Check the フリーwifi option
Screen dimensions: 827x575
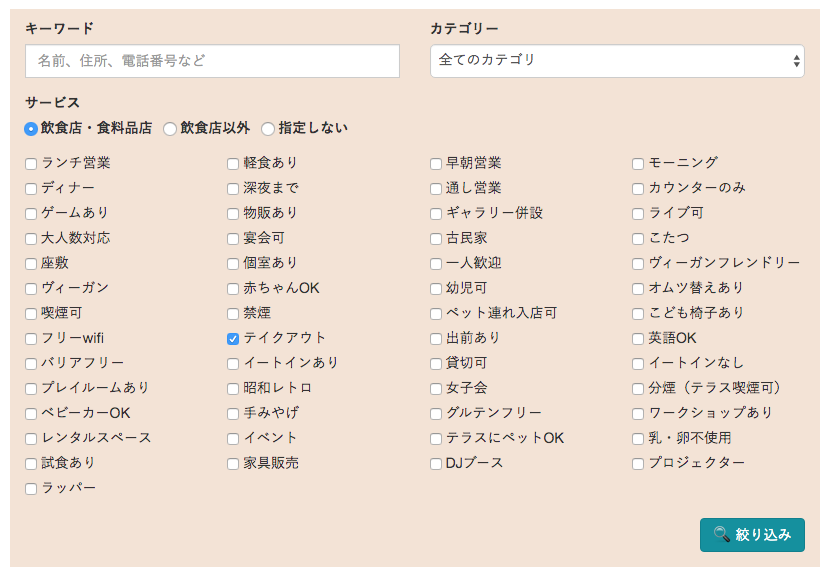[x=31, y=339]
